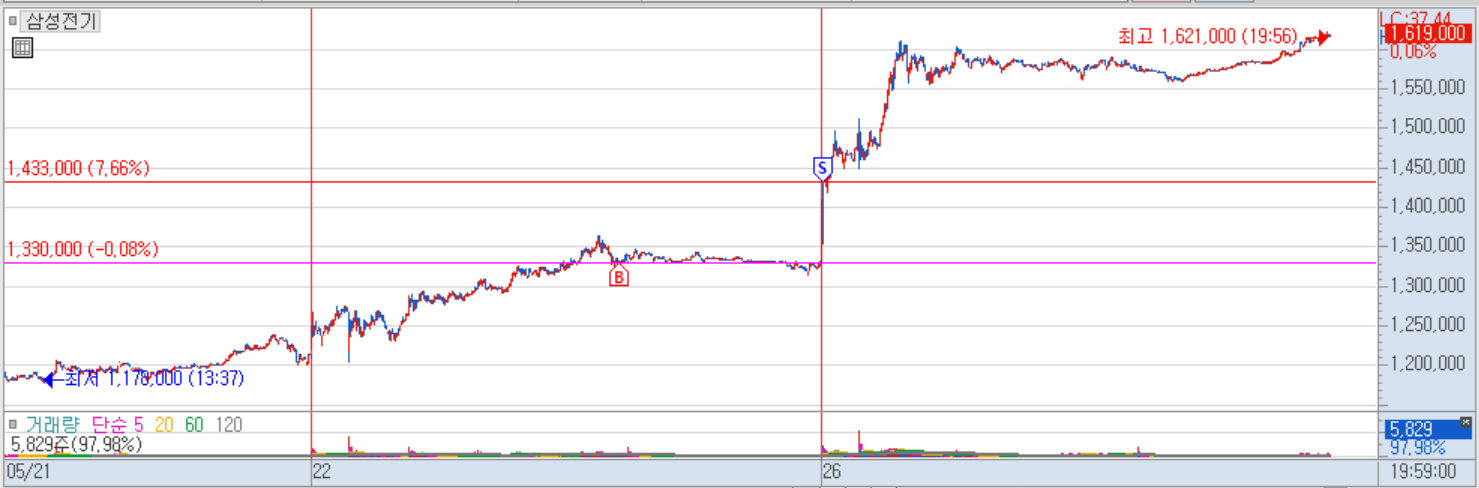The width and height of the screenshot is (1479, 488).
Task: Open the grid data table icon
Action: (x=22, y=47)
